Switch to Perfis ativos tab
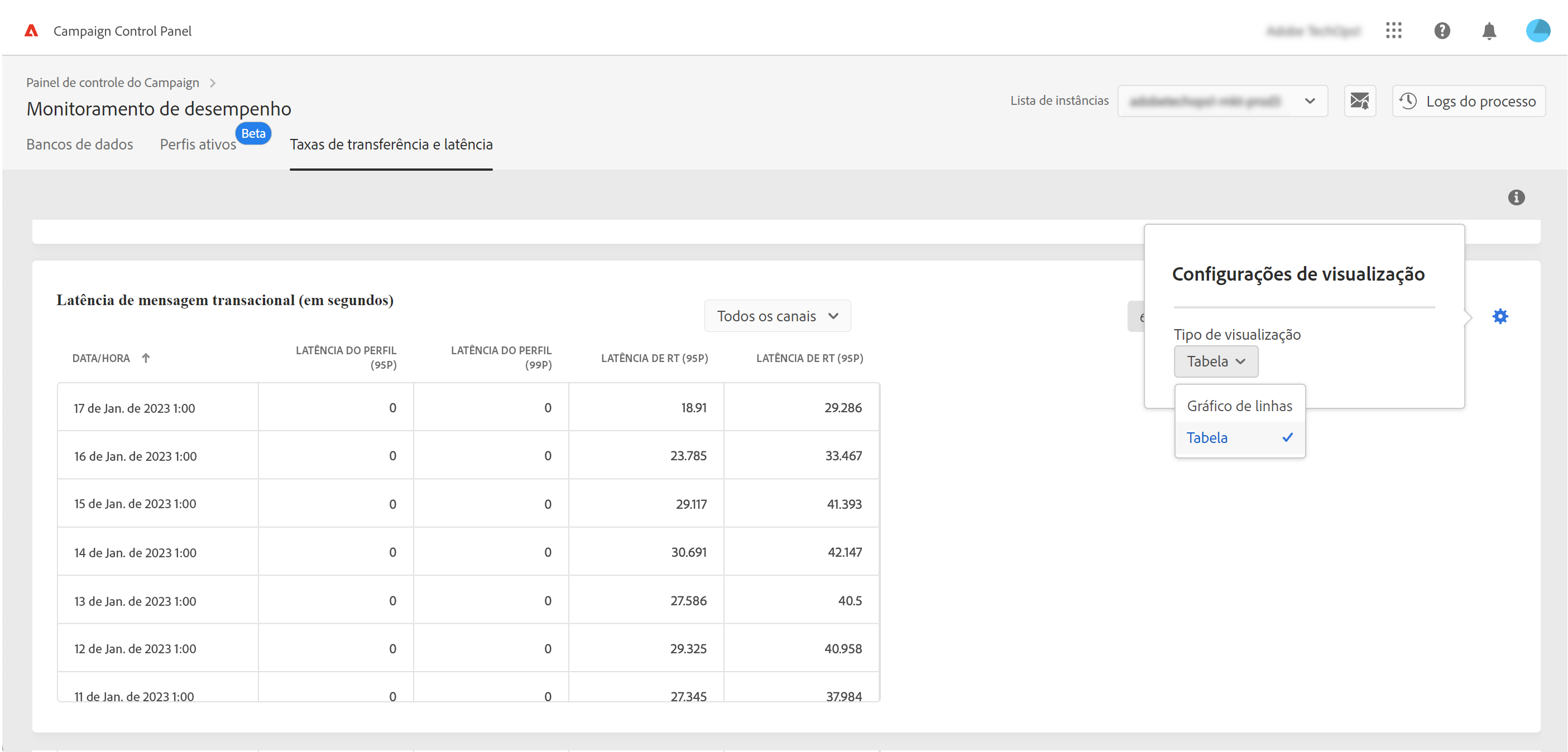The width and height of the screenshot is (1568, 752). [x=198, y=144]
